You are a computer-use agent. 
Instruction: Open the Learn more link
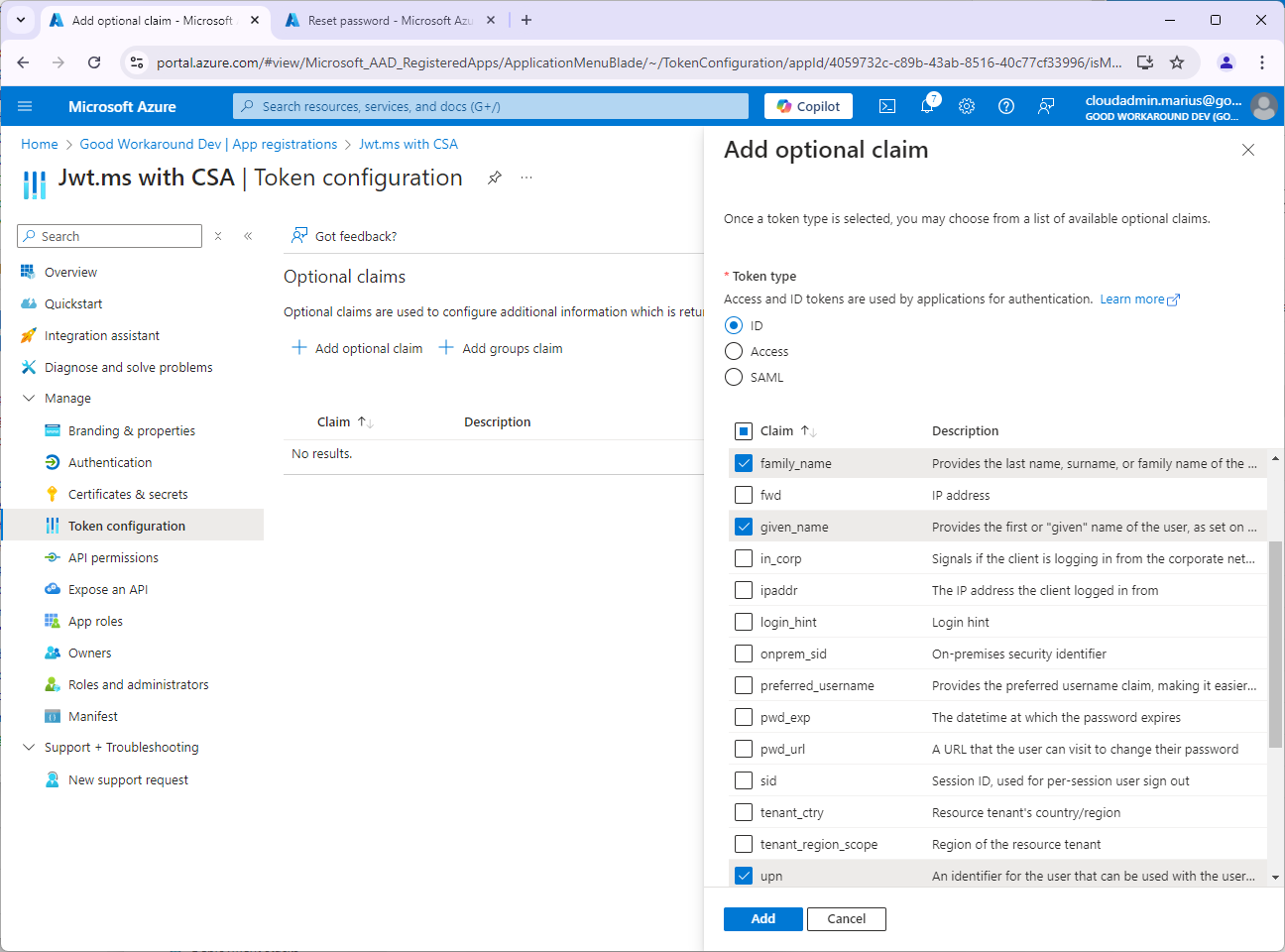(1132, 298)
